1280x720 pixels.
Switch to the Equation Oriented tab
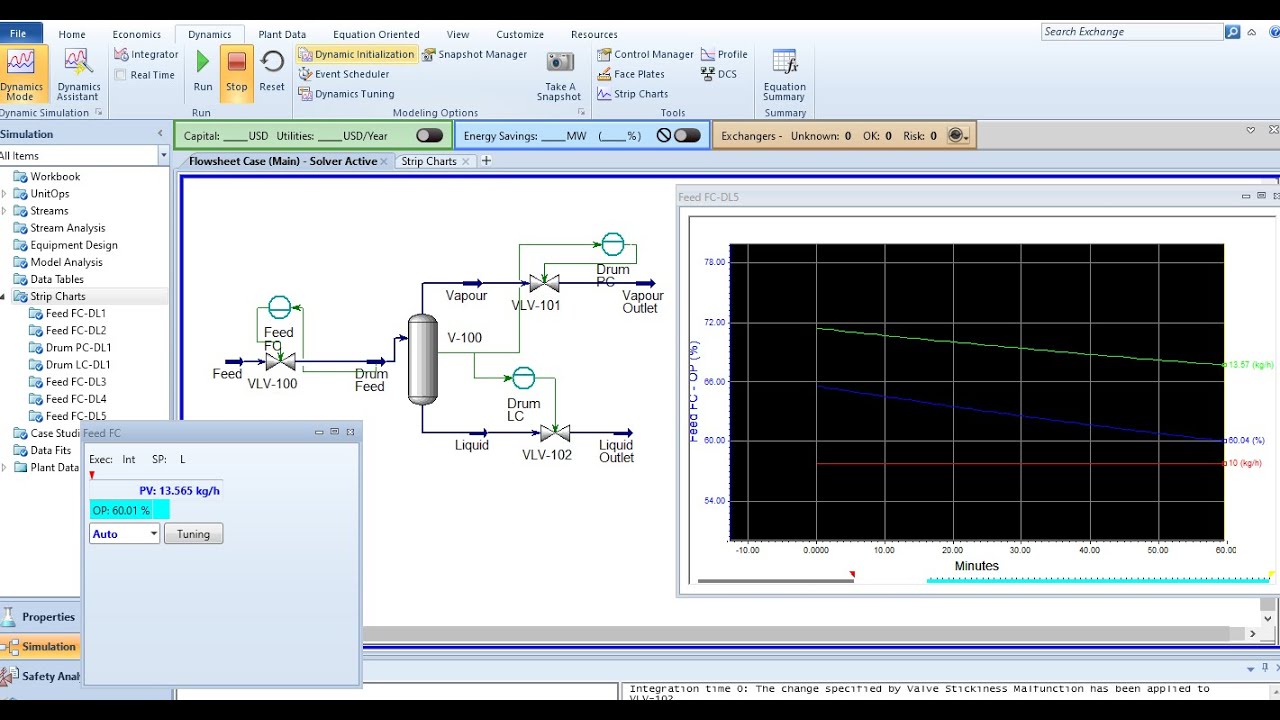[376, 34]
